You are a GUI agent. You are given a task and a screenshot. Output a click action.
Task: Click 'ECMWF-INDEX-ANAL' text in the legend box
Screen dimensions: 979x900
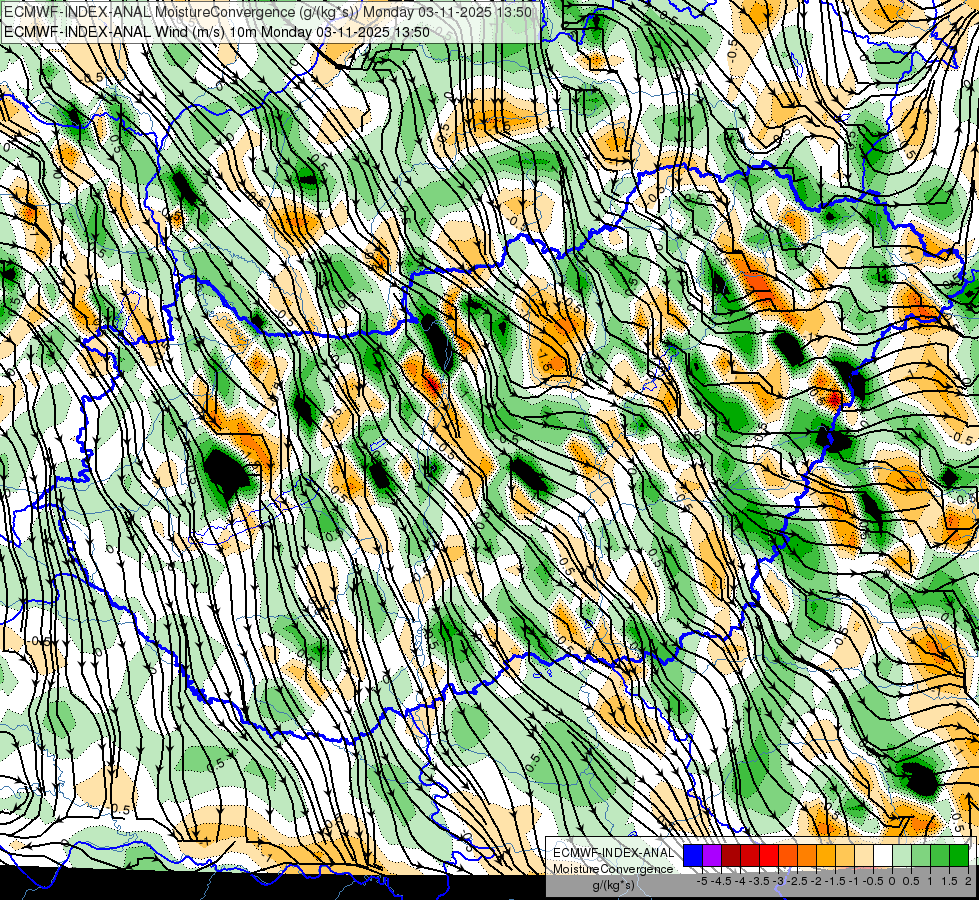[x=613, y=853]
